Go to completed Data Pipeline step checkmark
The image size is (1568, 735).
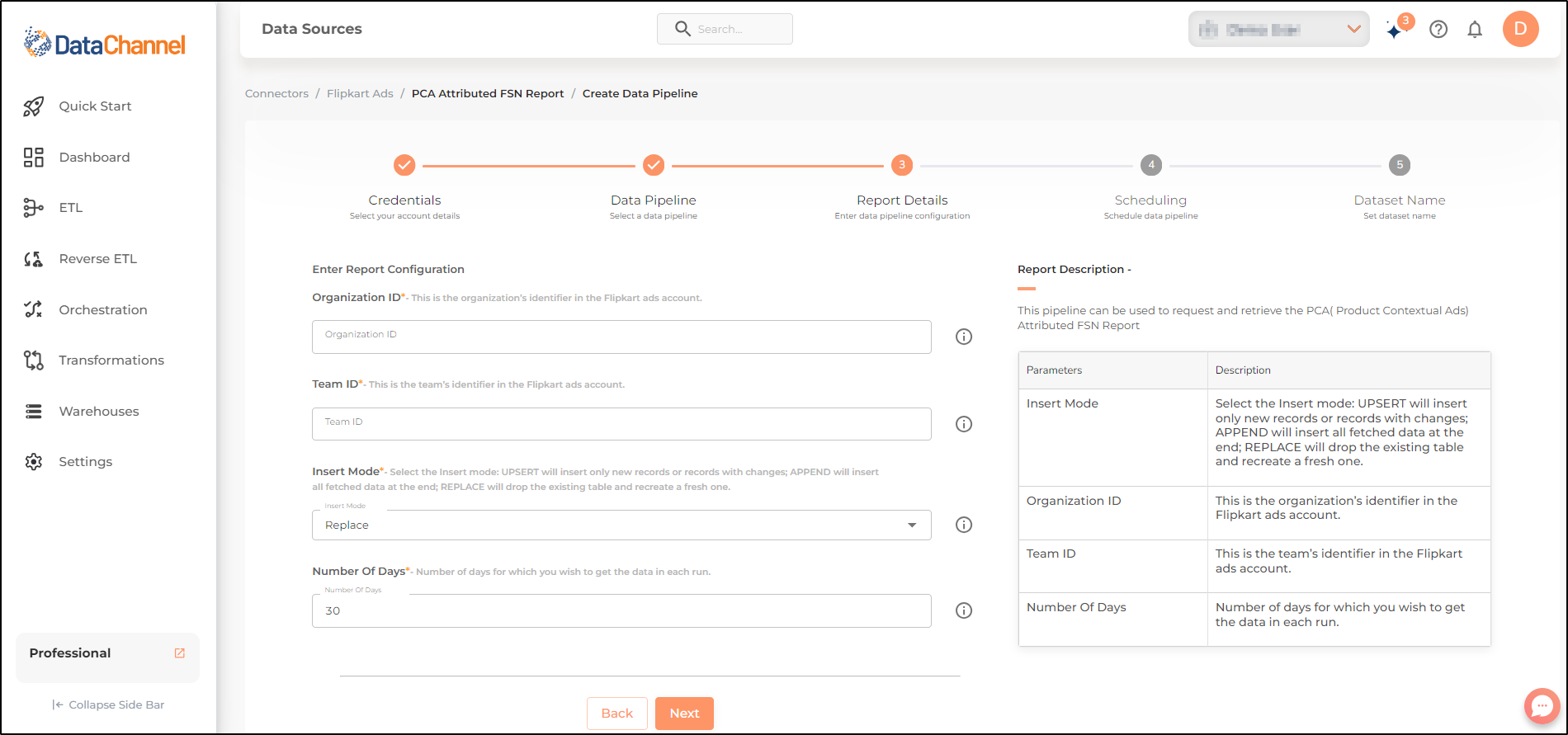pyautogui.click(x=654, y=166)
